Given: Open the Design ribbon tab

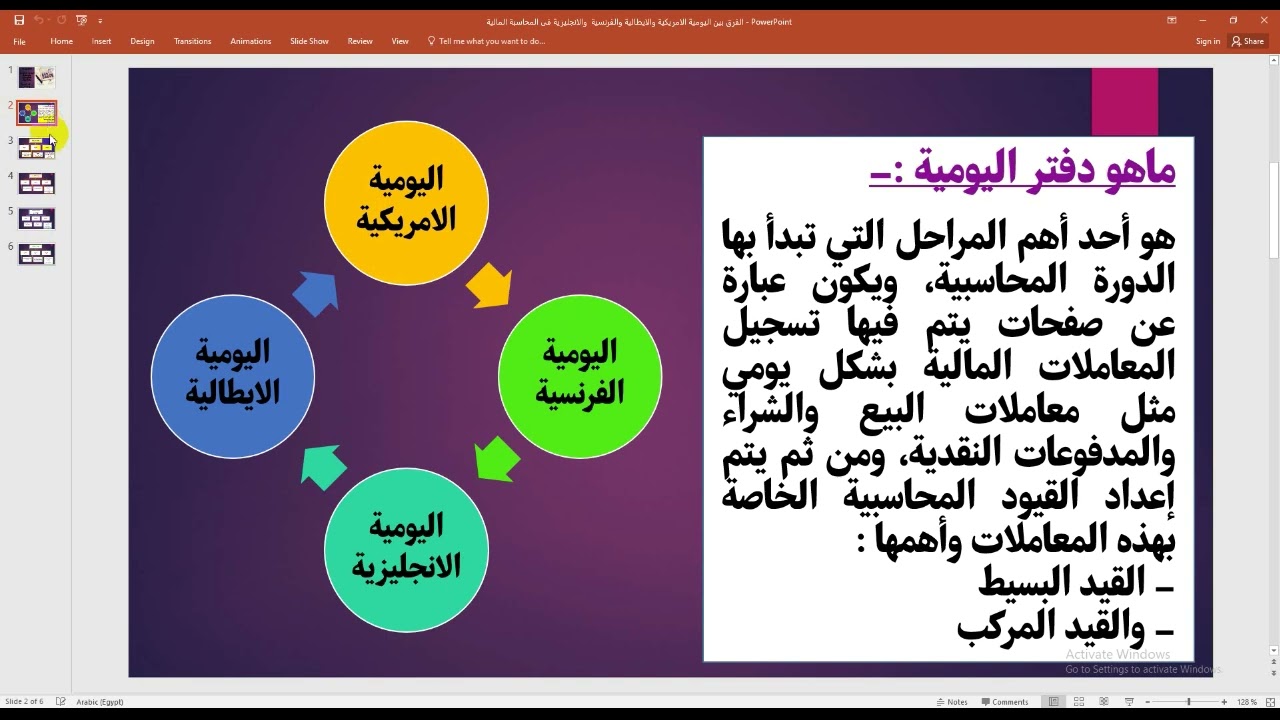Looking at the screenshot, I should click(x=142, y=41).
